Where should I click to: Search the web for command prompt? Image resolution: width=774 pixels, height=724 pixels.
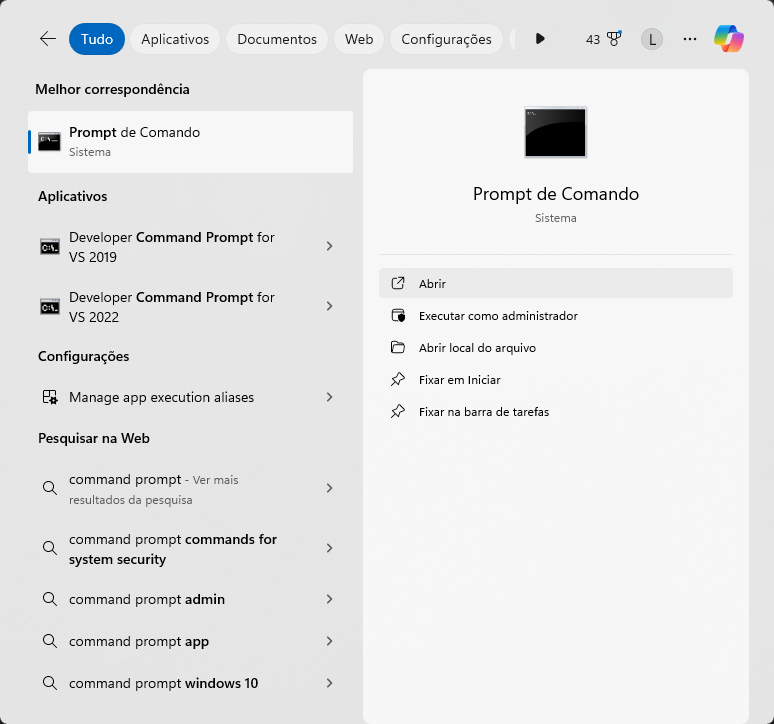154,489
